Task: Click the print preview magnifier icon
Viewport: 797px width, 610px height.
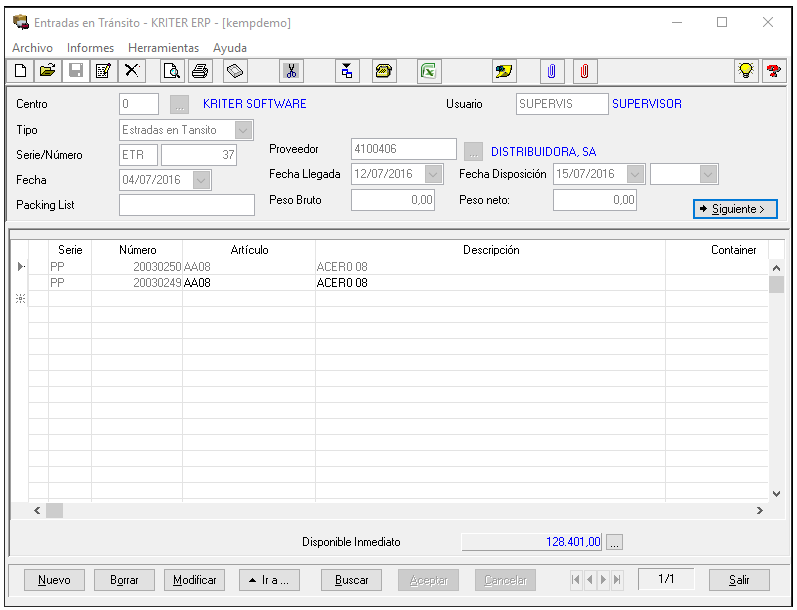Action: tap(172, 71)
